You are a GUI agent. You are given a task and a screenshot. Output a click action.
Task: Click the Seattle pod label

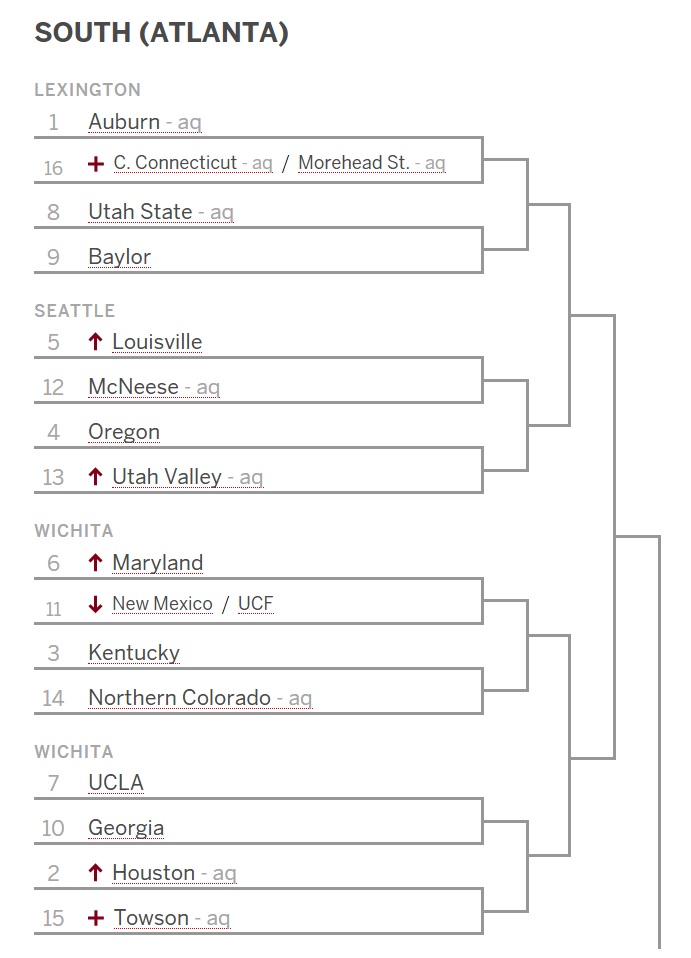click(x=75, y=311)
